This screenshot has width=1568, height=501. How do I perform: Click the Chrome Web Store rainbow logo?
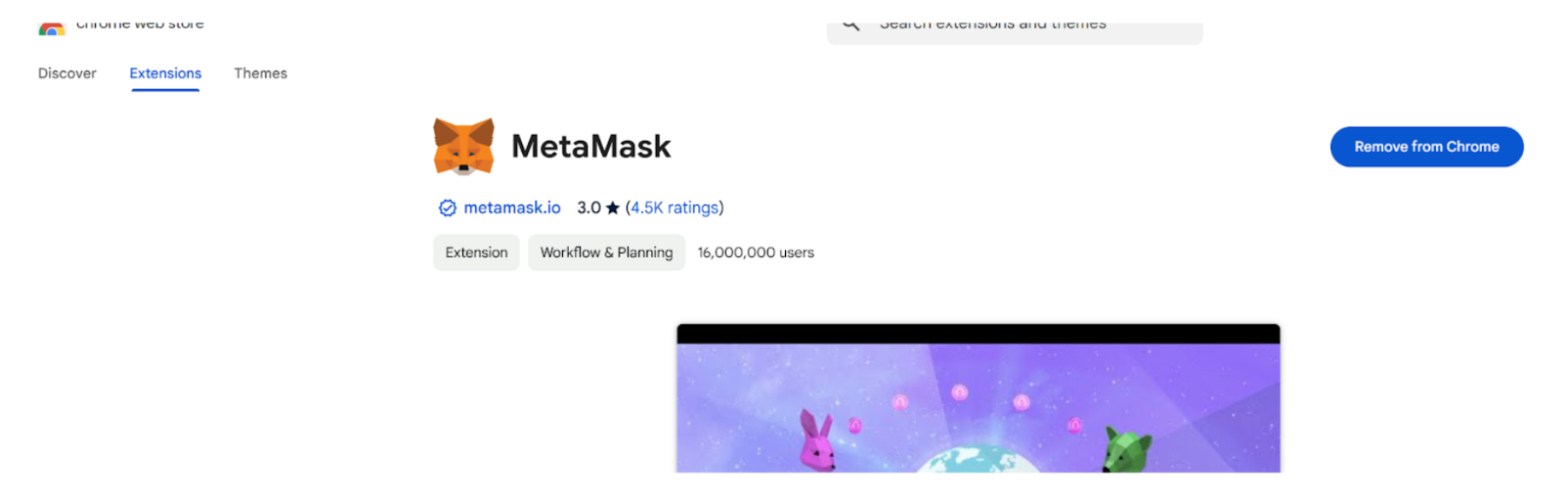point(52,29)
